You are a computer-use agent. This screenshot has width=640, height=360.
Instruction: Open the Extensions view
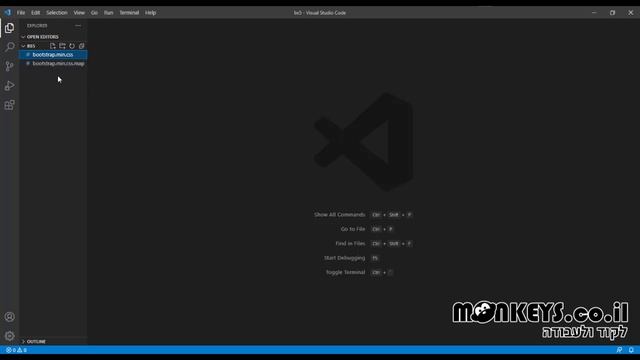pos(9,105)
